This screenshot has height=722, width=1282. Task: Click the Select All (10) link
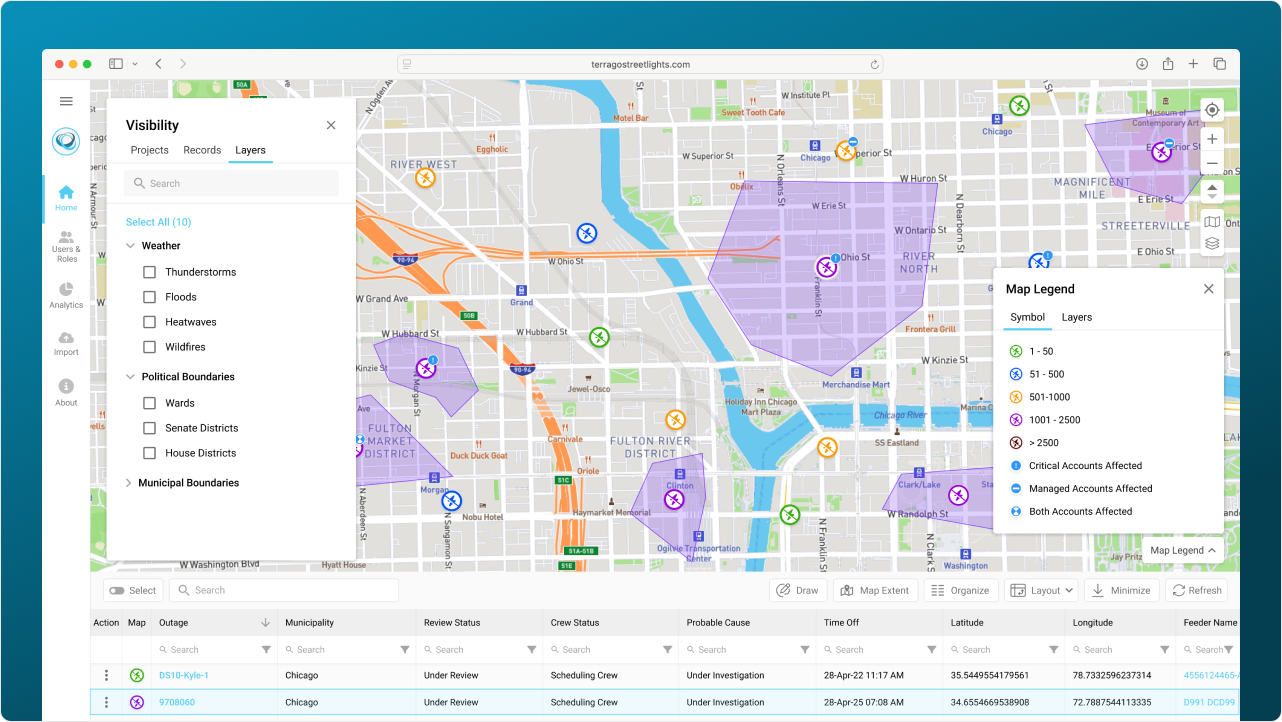coord(158,222)
